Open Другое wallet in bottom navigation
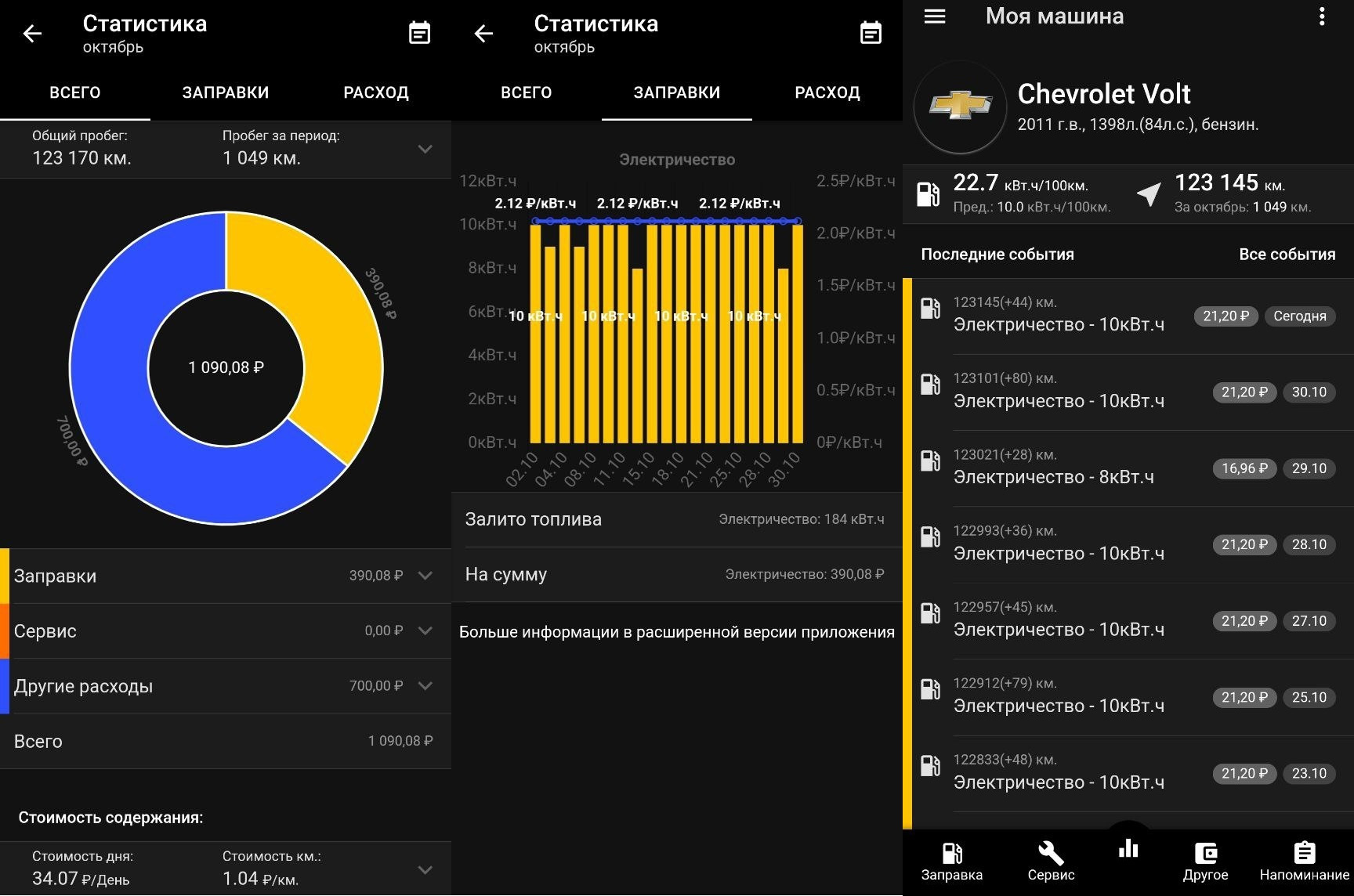Screen dimensions: 1354x896 point(1205,862)
